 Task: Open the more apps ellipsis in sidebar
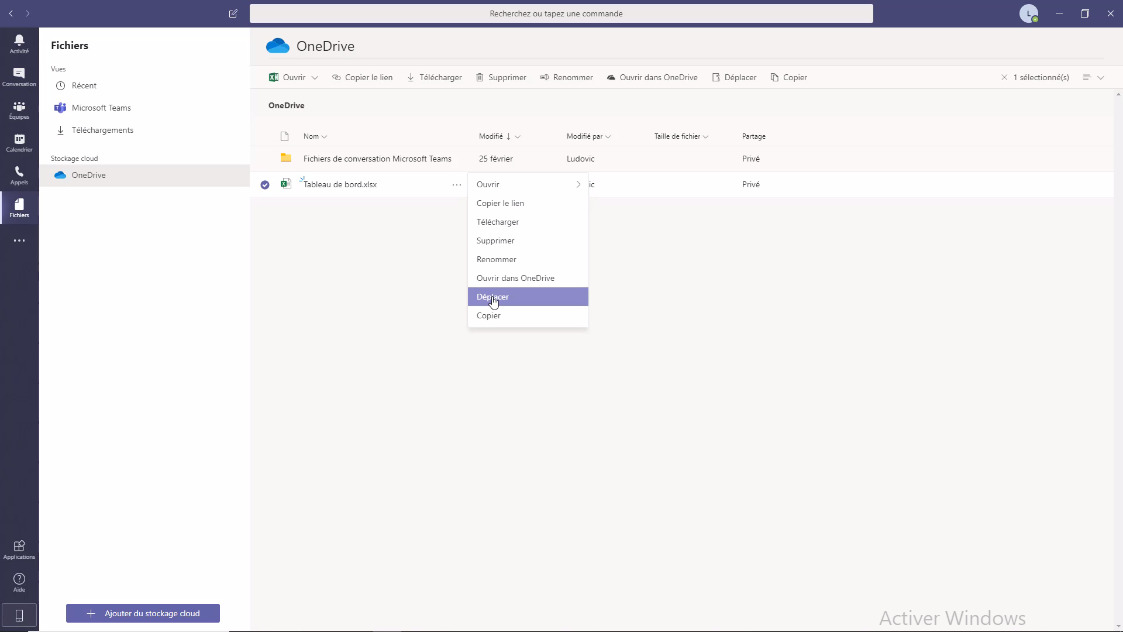tap(19, 241)
